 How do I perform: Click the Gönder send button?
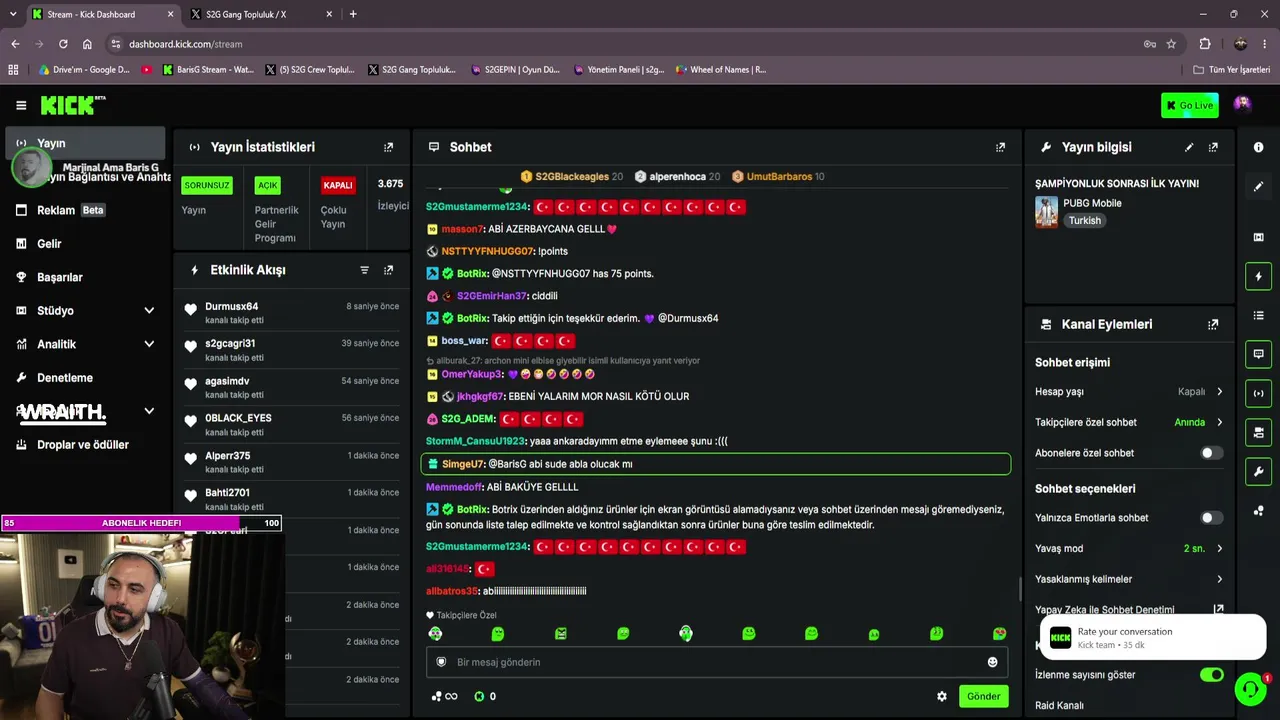pos(983,696)
